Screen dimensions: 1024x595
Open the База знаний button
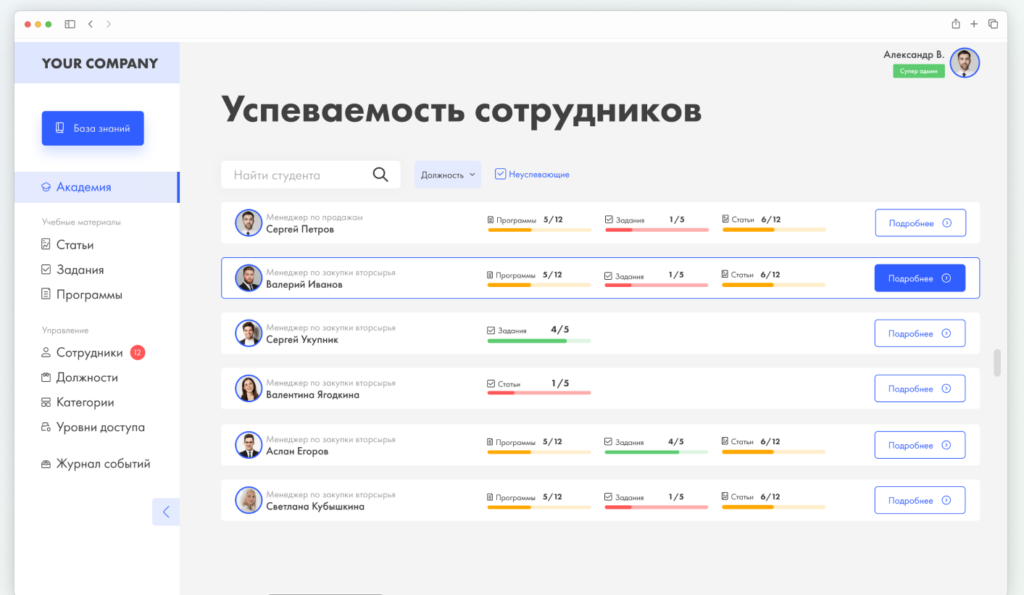[93, 128]
